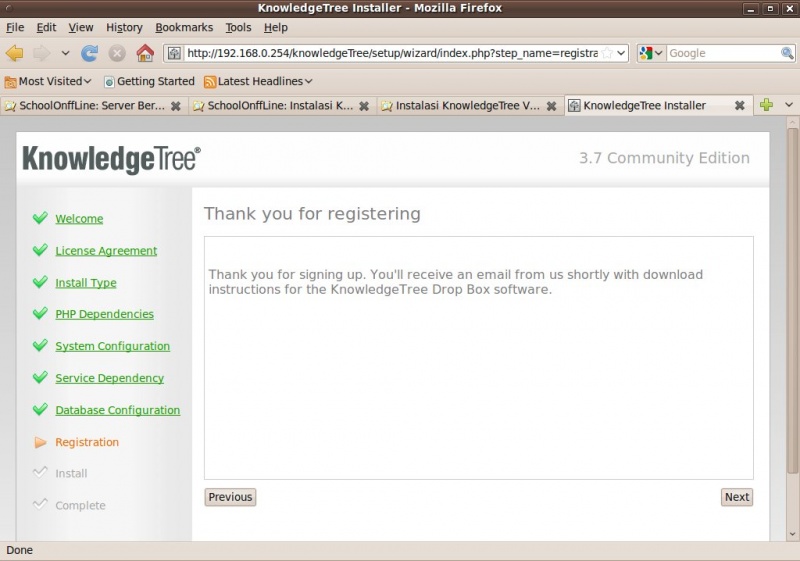The width and height of the screenshot is (800, 561).
Task: Open the Bookmarks menu
Action: point(184,28)
